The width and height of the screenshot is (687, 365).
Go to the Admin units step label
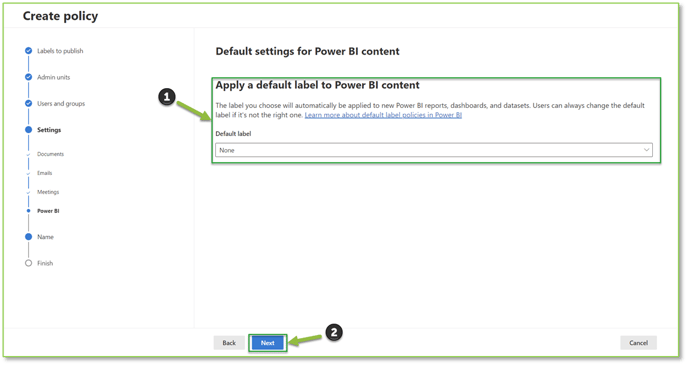click(53, 77)
